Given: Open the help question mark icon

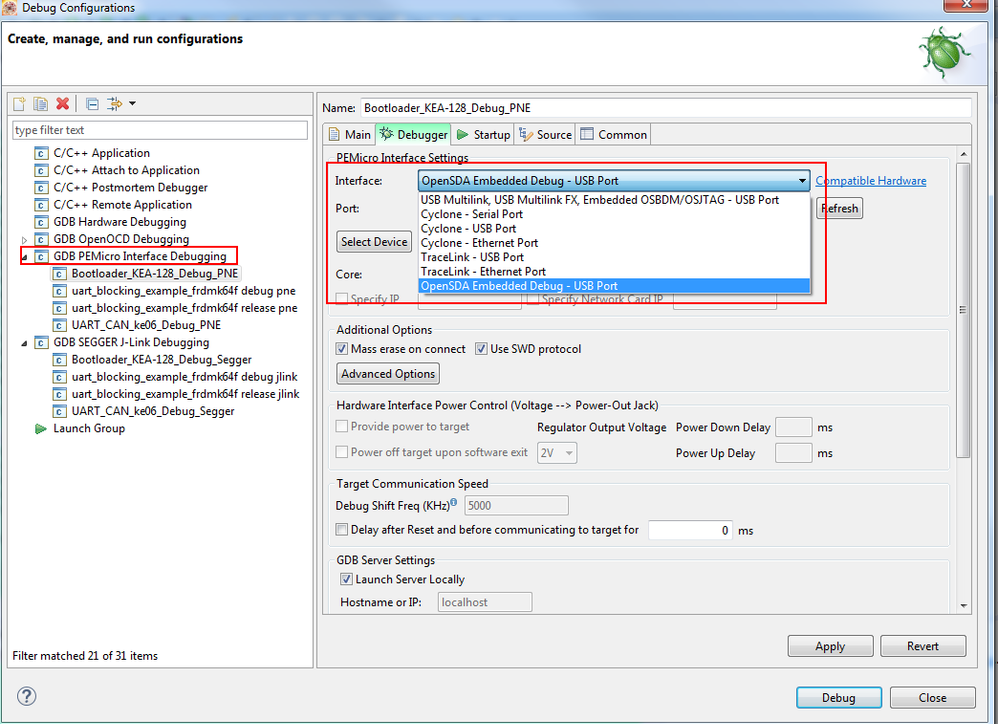Looking at the screenshot, I should click(27, 695).
